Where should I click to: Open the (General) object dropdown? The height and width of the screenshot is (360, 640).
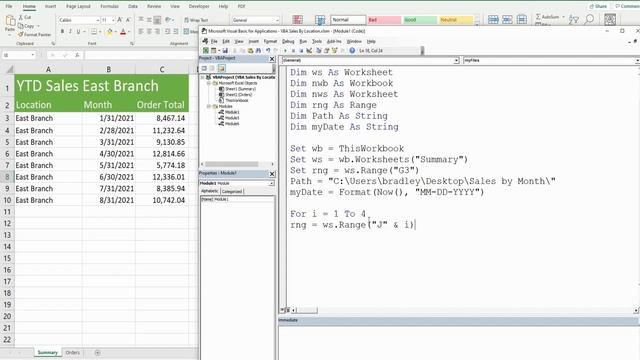click(456, 60)
